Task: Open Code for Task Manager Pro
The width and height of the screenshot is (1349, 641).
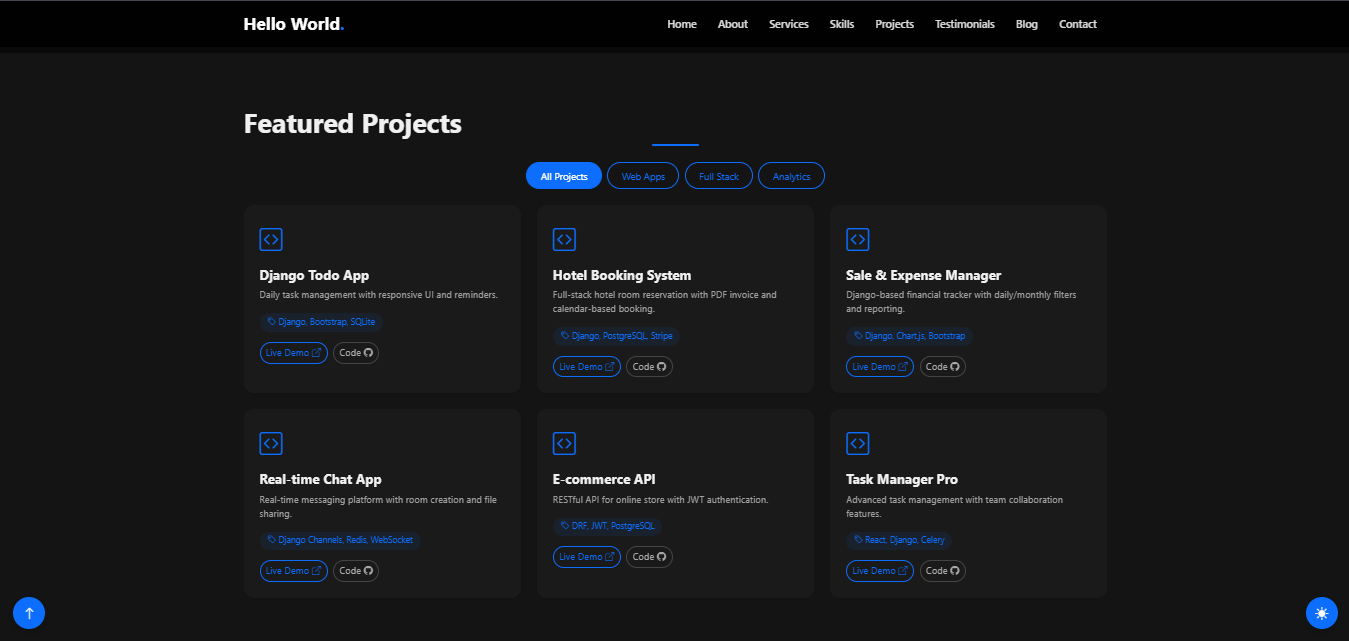Action: (x=942, y=571)
